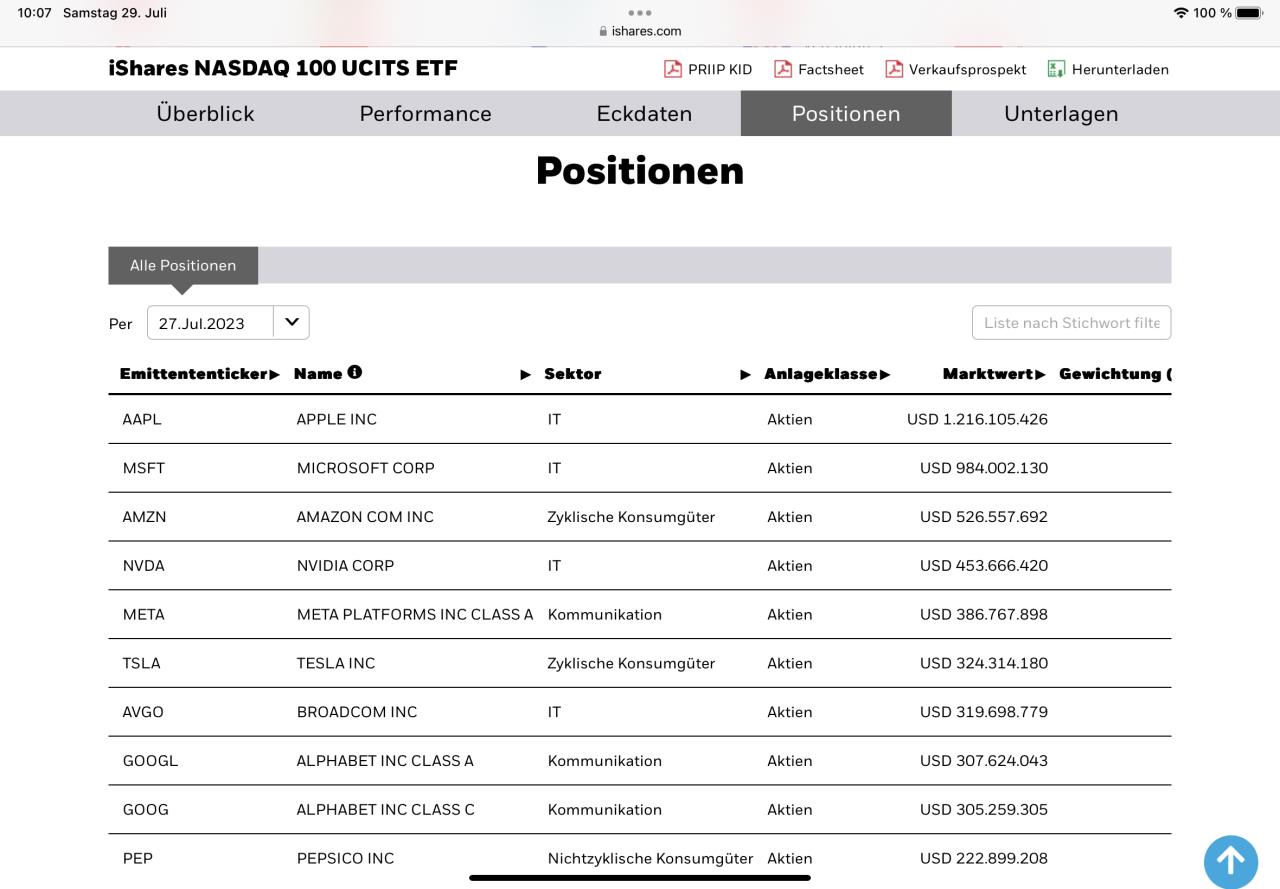
Task: Select the Alle Positionen tab
Action: tap(183, 265)
